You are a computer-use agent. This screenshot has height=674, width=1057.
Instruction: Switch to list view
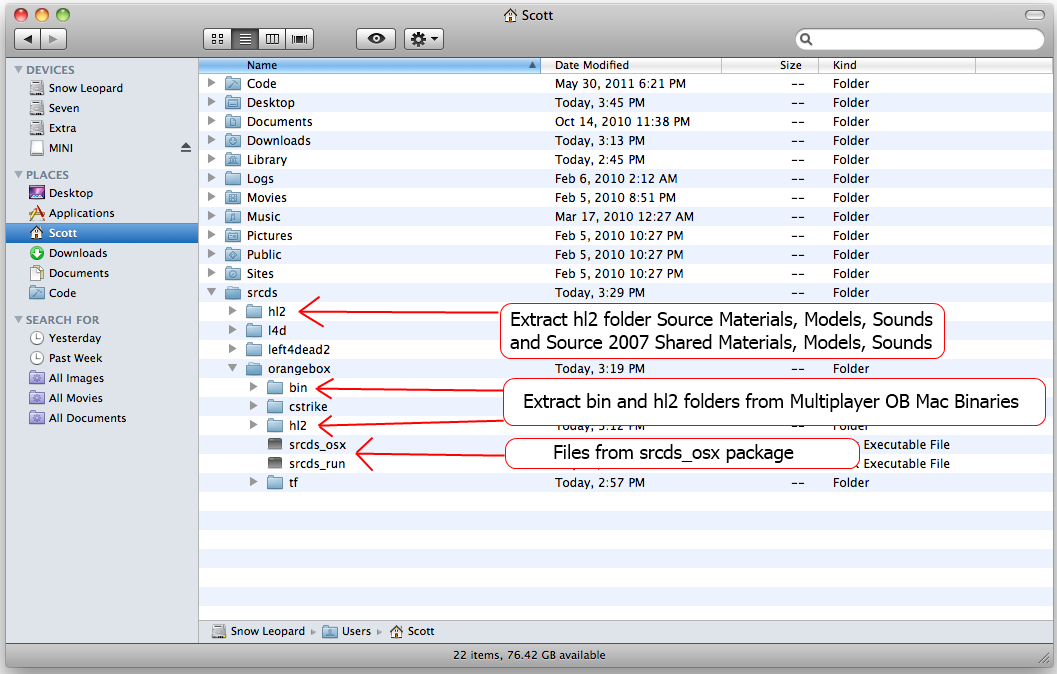tap(245, 39)
